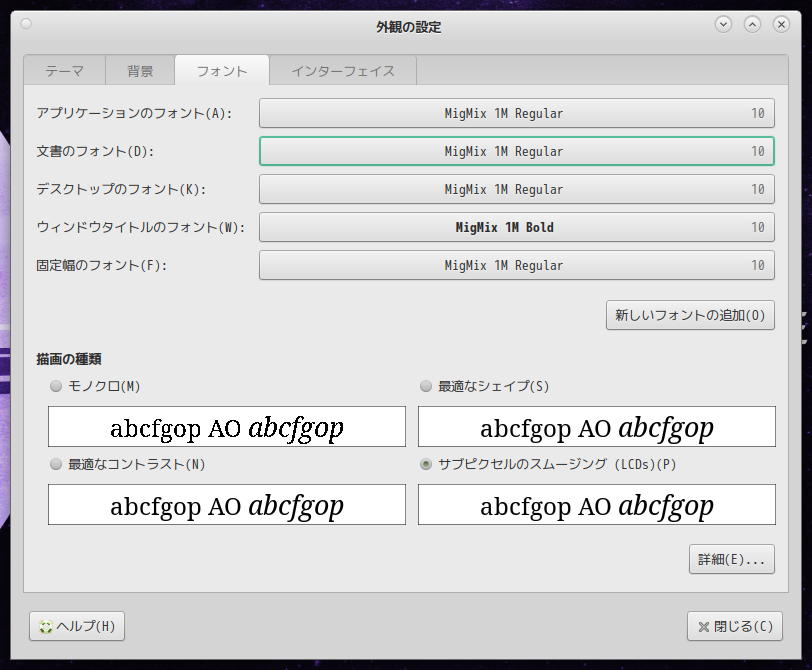Viewport: 812px width, 670px height.
Task: Choose the application font (アプリケーションのフォント) button
Action: pos(517,113)
